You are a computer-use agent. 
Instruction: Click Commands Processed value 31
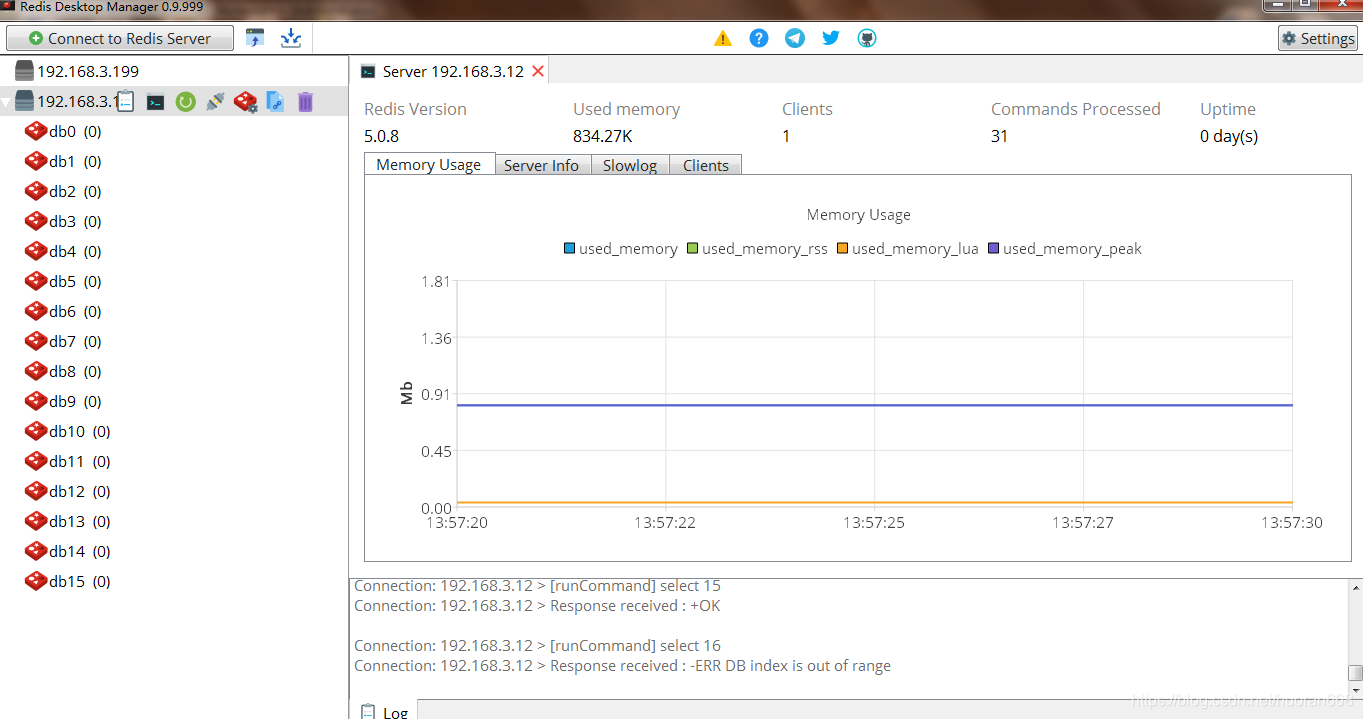tap(1000, 136)
